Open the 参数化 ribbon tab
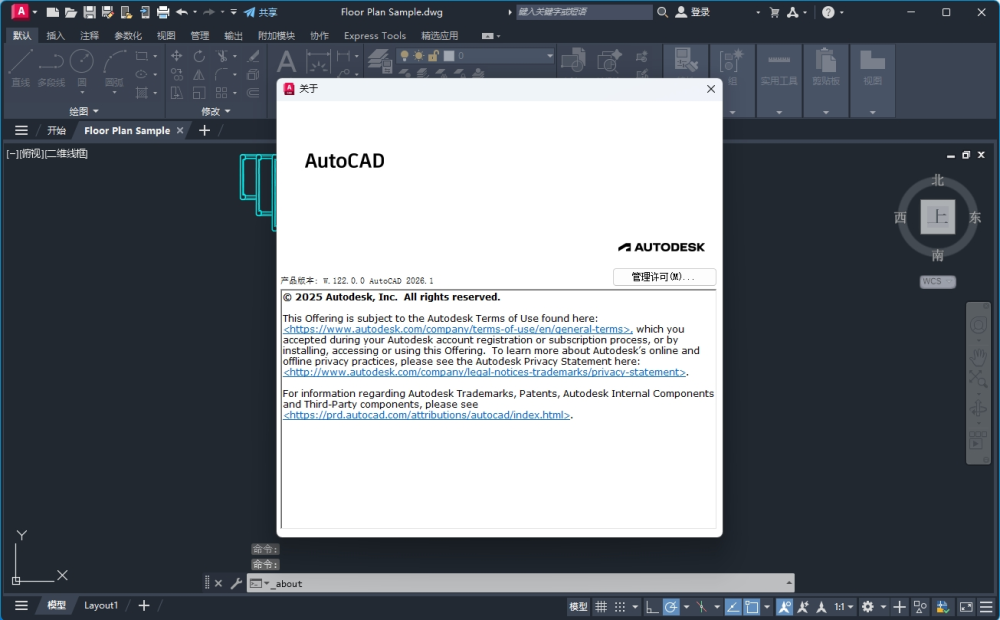The image size is (1000, 620). pyautogui.click(x=127, y=35)
